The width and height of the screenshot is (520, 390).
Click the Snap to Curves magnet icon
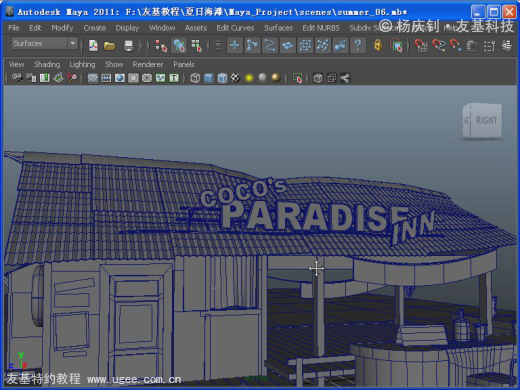tap(439, 45)
